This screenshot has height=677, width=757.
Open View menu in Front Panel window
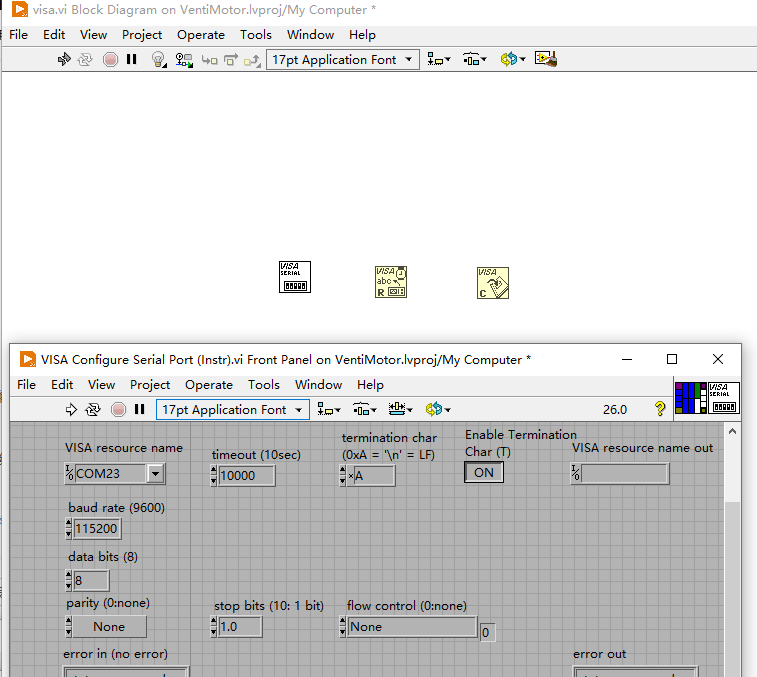click(101, 385)
